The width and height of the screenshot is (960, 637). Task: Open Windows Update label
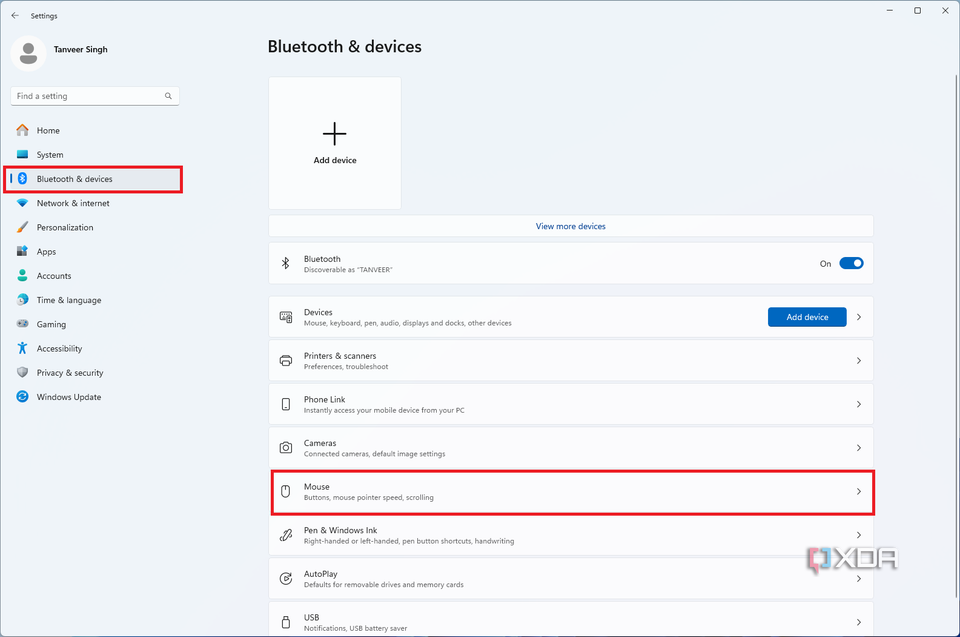[x=69, y=397]
